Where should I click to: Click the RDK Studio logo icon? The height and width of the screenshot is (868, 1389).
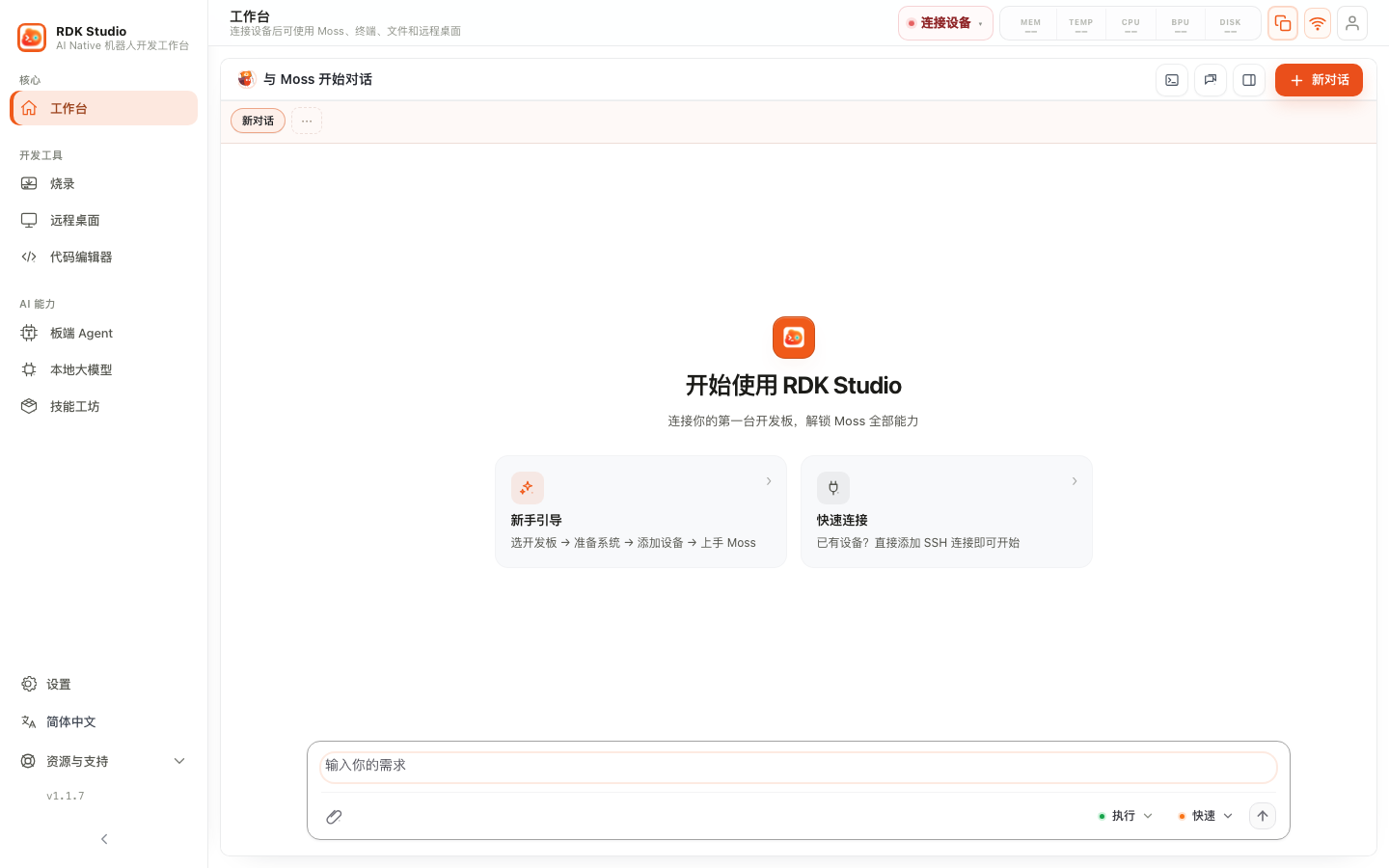(32, 38)
